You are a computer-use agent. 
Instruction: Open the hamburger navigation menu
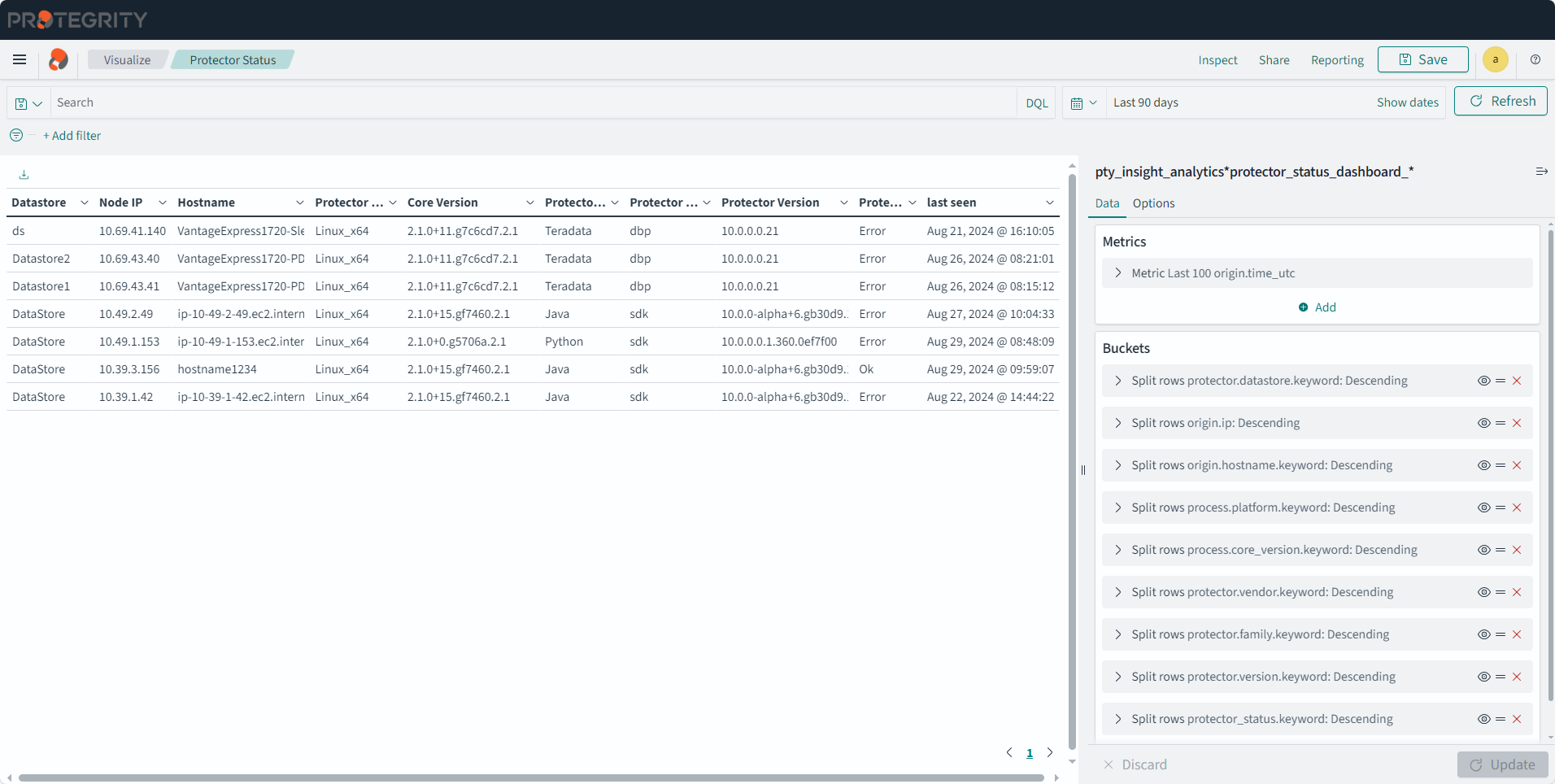pyautogui.click(x=20, y=59)
